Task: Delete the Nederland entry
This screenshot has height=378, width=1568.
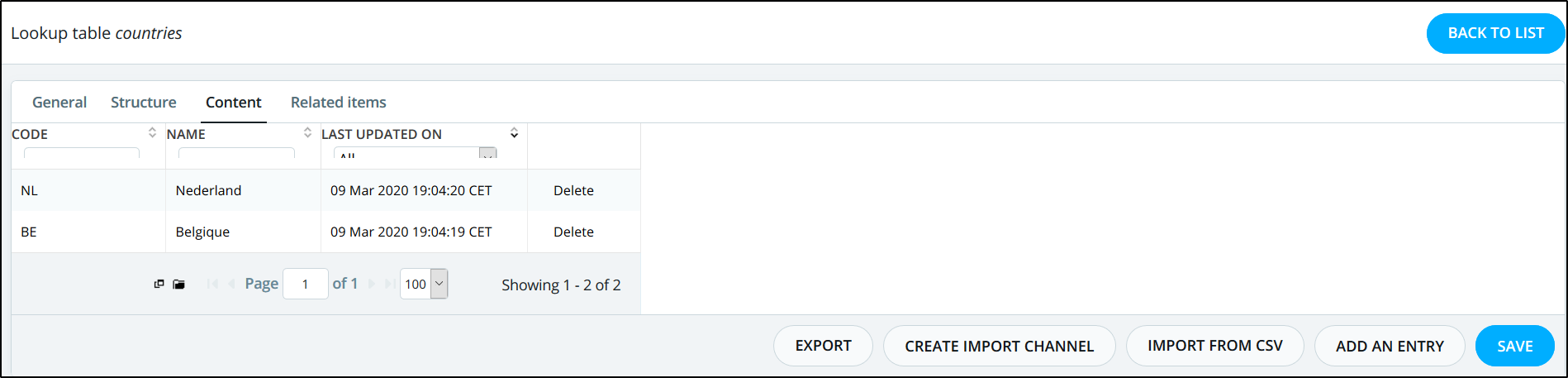Action: (573, 190)
